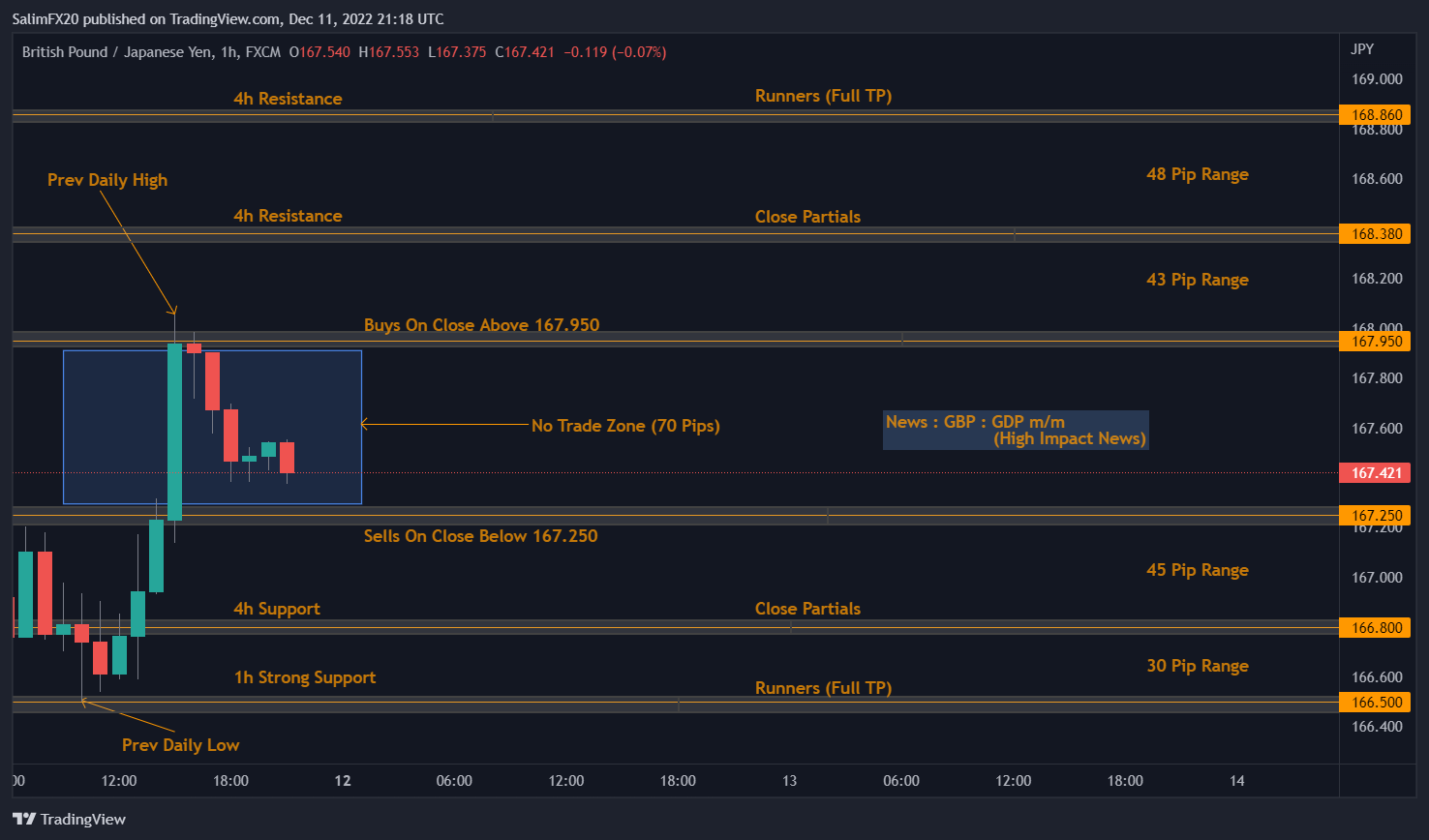
Task: Select the 48 Pip Range text
Action: tap(1197, 174)
